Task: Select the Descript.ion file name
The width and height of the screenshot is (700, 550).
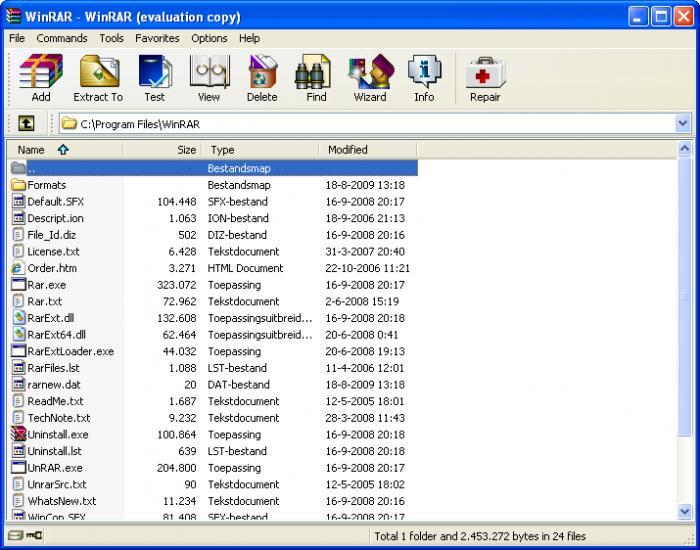Action: pos(55,218)
